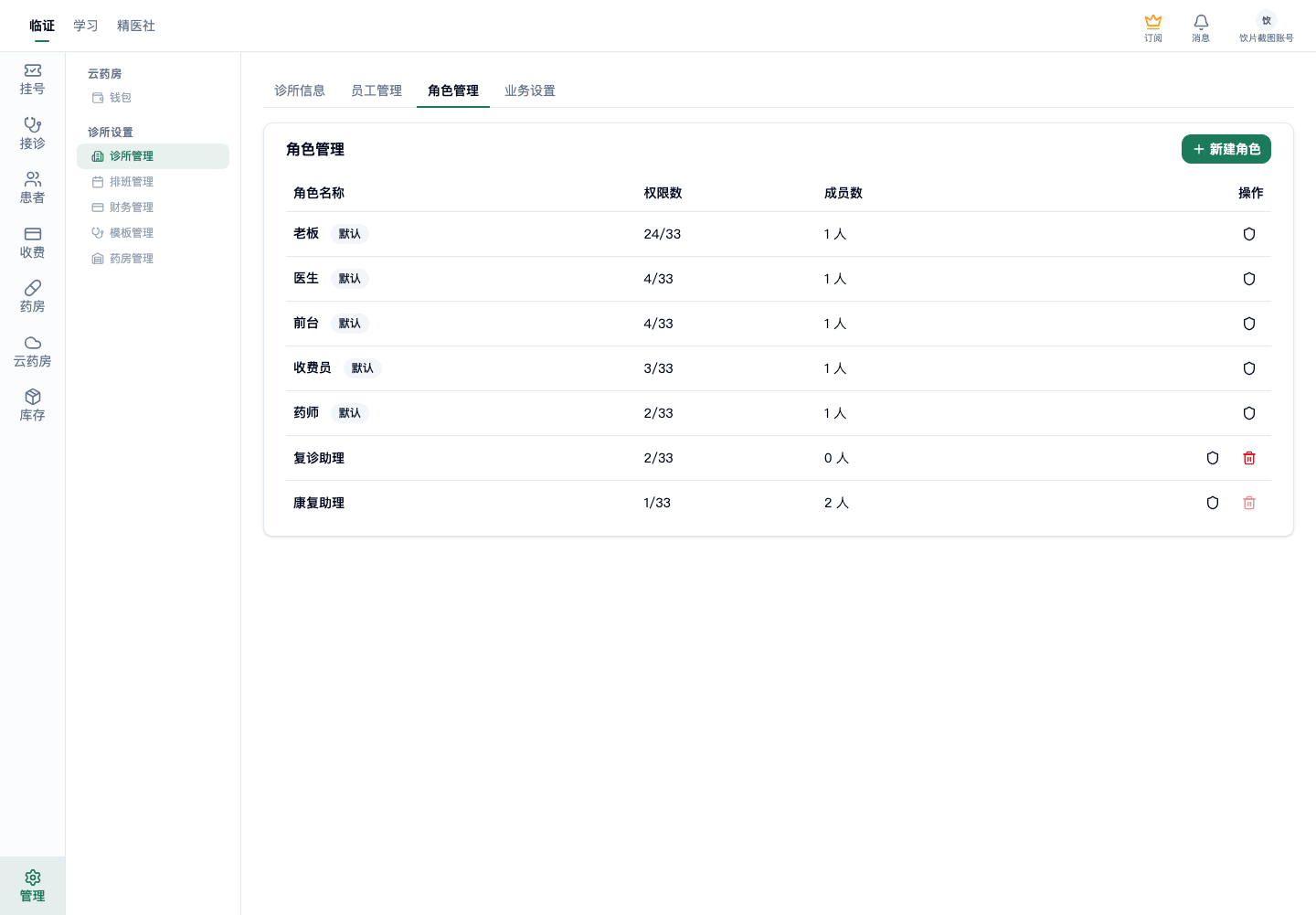Open 学习 top navigation tab
1316x915 pixels.
pos(86,26)
